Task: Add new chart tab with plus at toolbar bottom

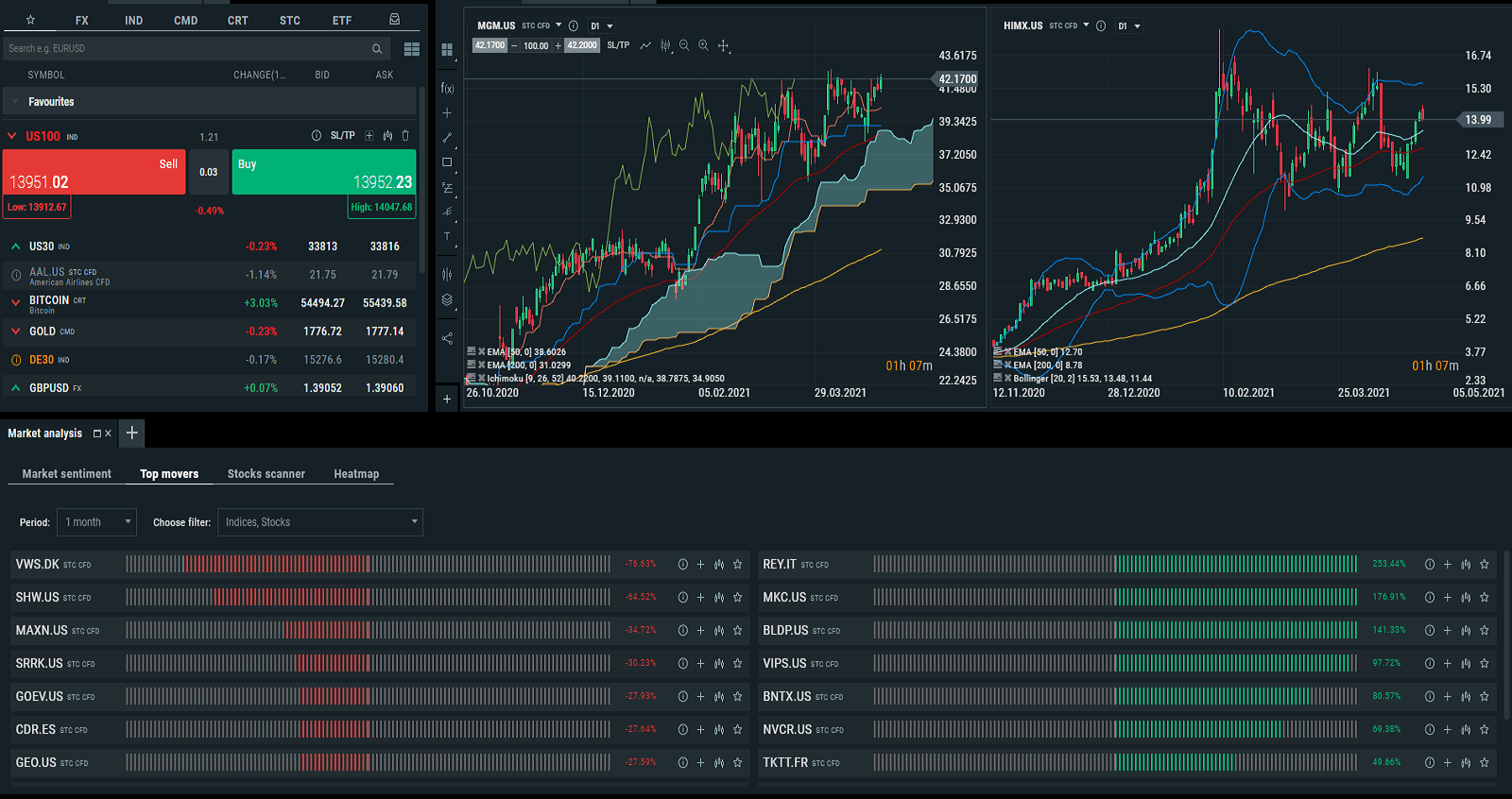Action: pyautogui.click(x=447, y=399)
